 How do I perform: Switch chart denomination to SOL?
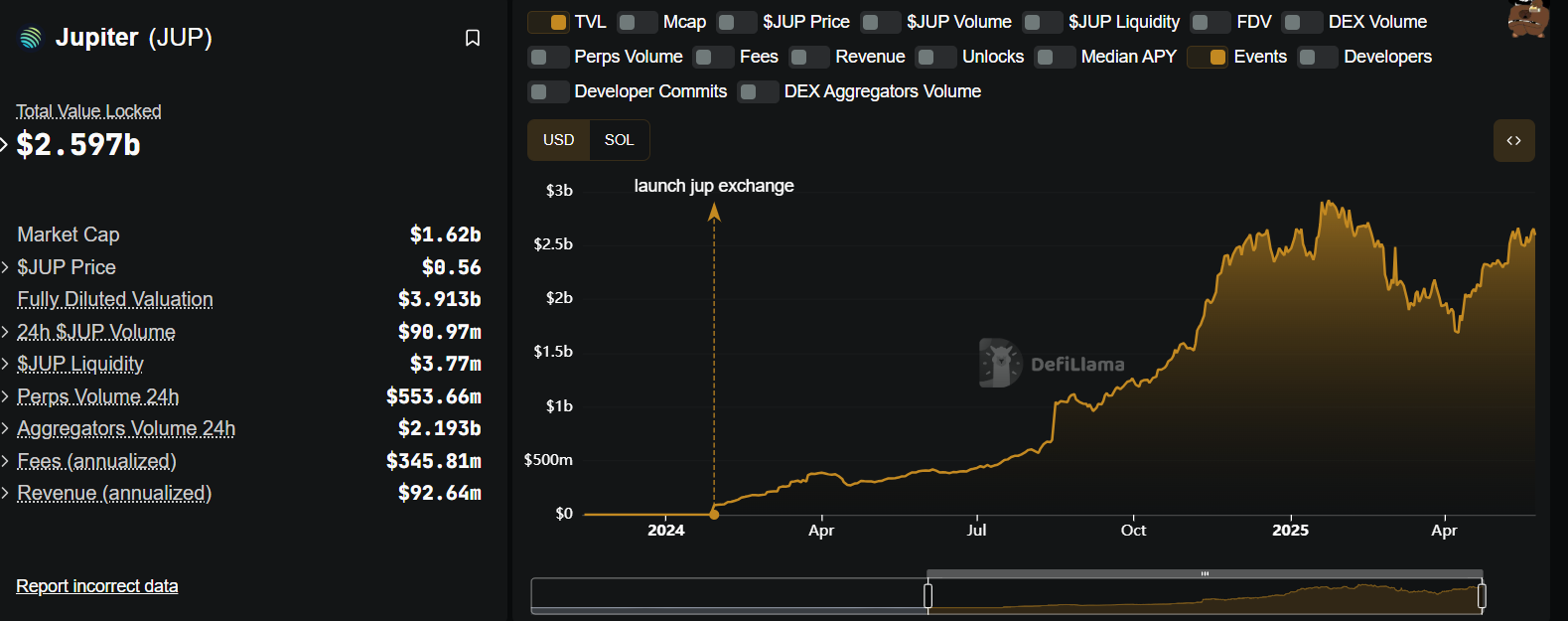click(619, 140)
